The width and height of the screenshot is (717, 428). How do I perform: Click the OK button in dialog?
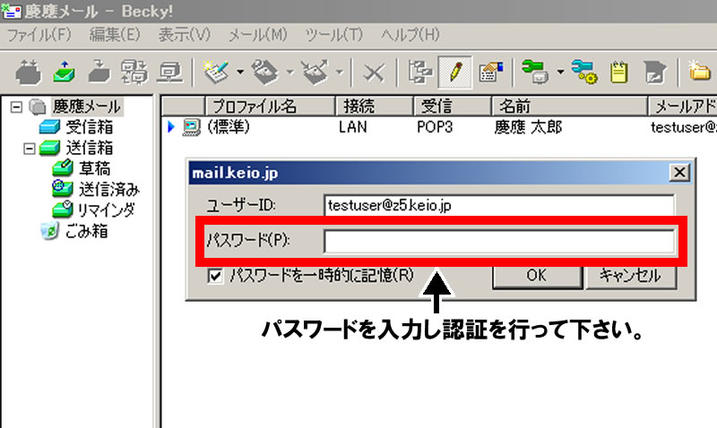coord(536,275)
